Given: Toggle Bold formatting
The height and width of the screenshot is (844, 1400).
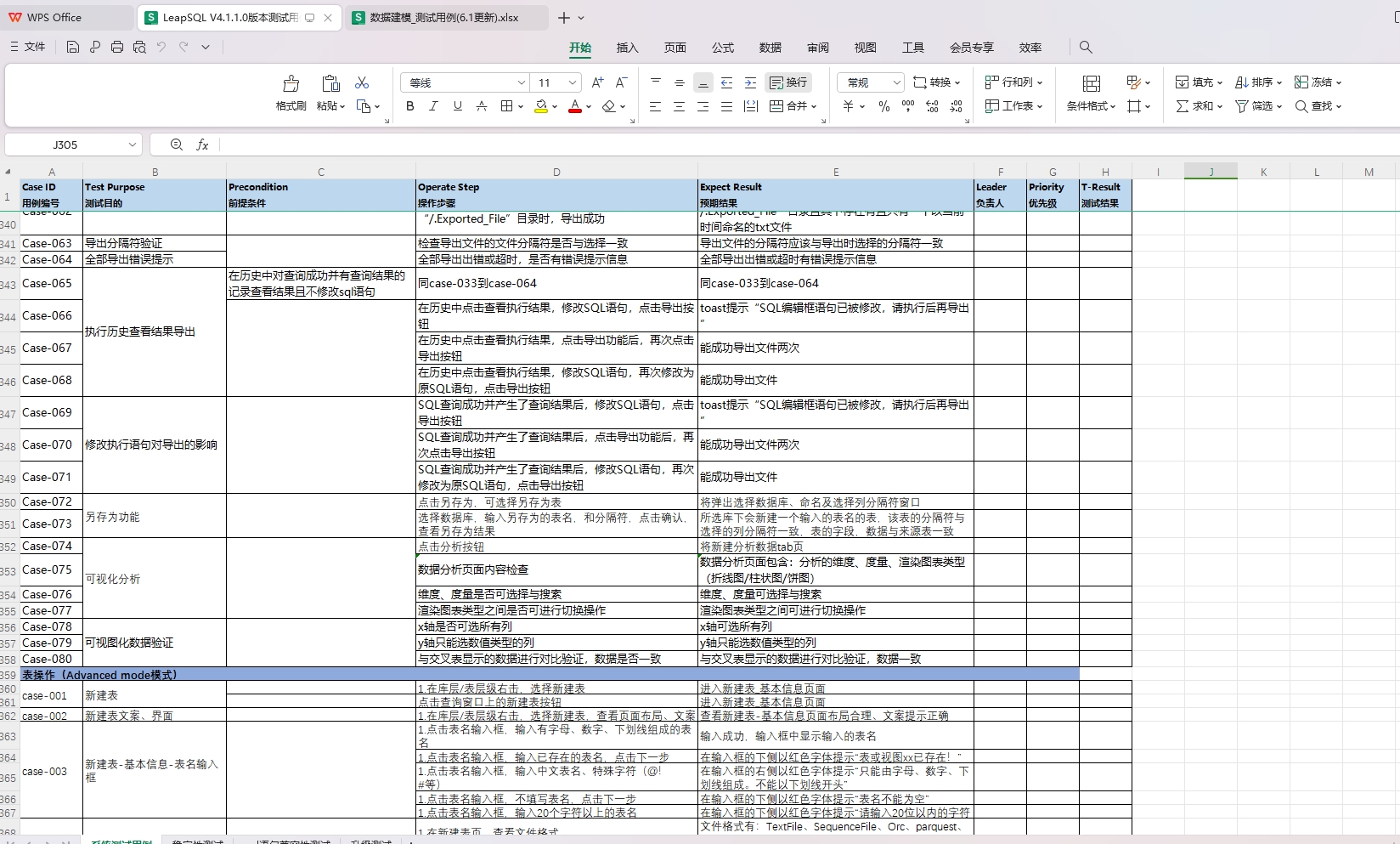Looking at the screenshot, I should (410, 106).
